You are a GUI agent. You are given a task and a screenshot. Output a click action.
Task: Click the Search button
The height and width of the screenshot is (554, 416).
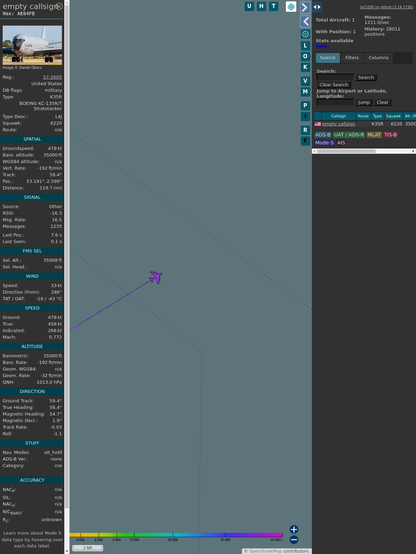click(366, 77)
